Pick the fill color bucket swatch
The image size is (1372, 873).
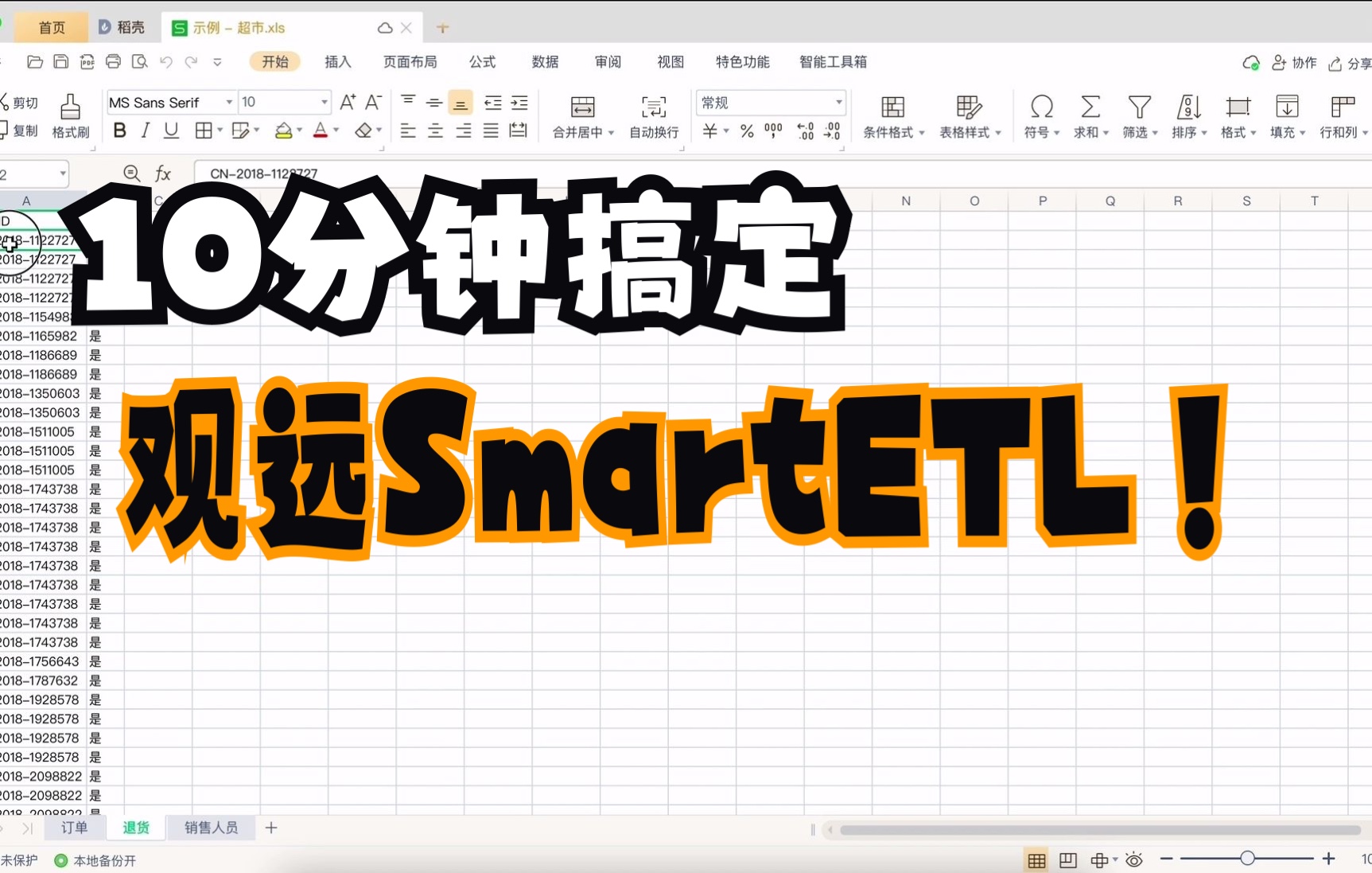(x=283, y=131)
